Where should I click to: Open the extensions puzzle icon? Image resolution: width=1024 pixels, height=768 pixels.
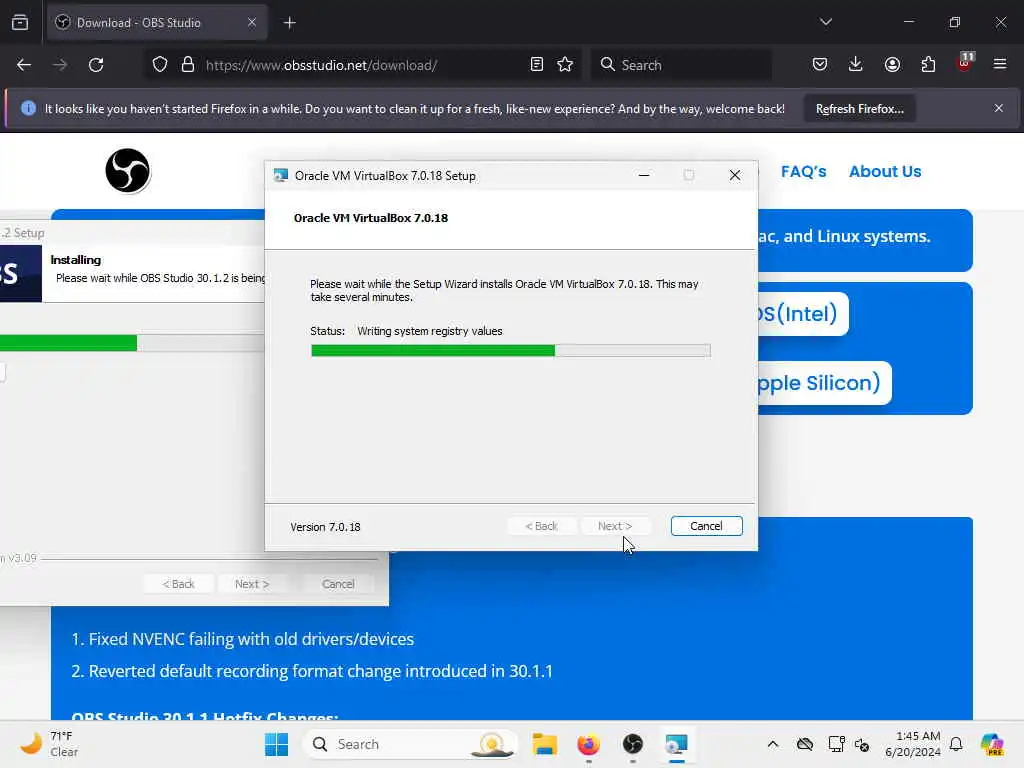(928, 65)
